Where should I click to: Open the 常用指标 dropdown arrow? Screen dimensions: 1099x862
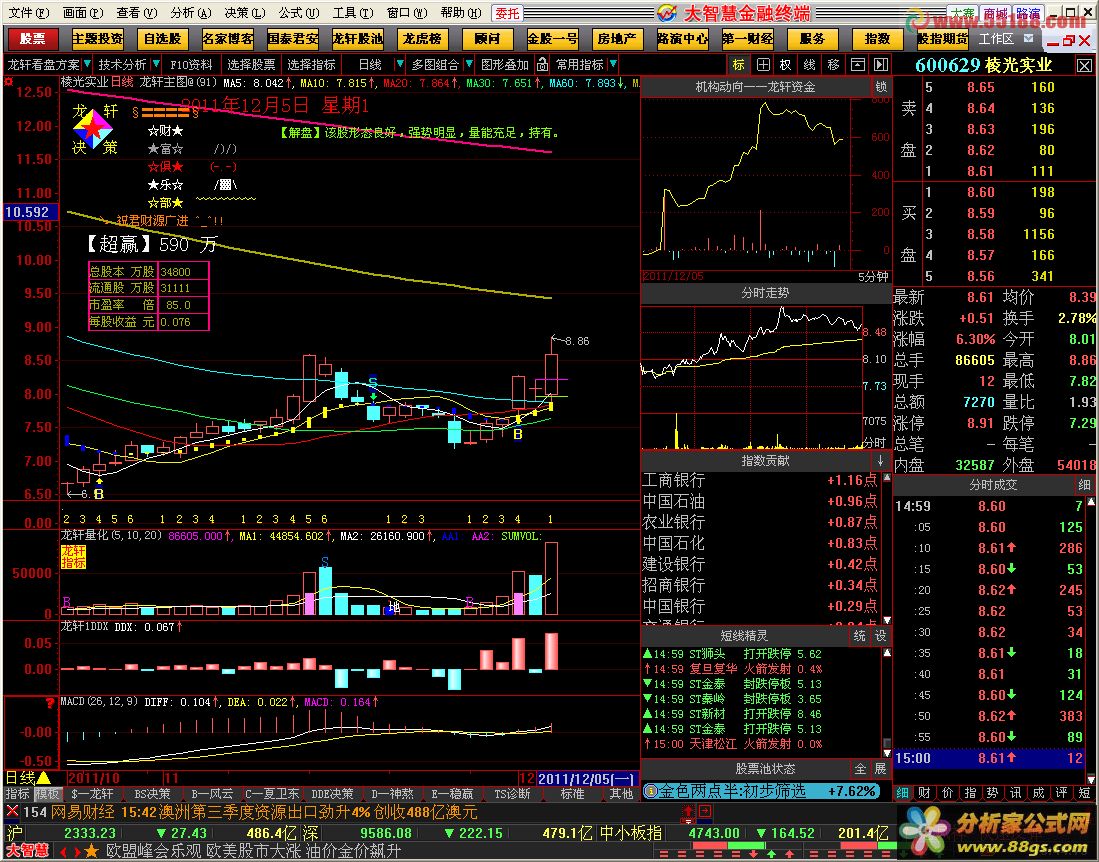tap(613, 64)
